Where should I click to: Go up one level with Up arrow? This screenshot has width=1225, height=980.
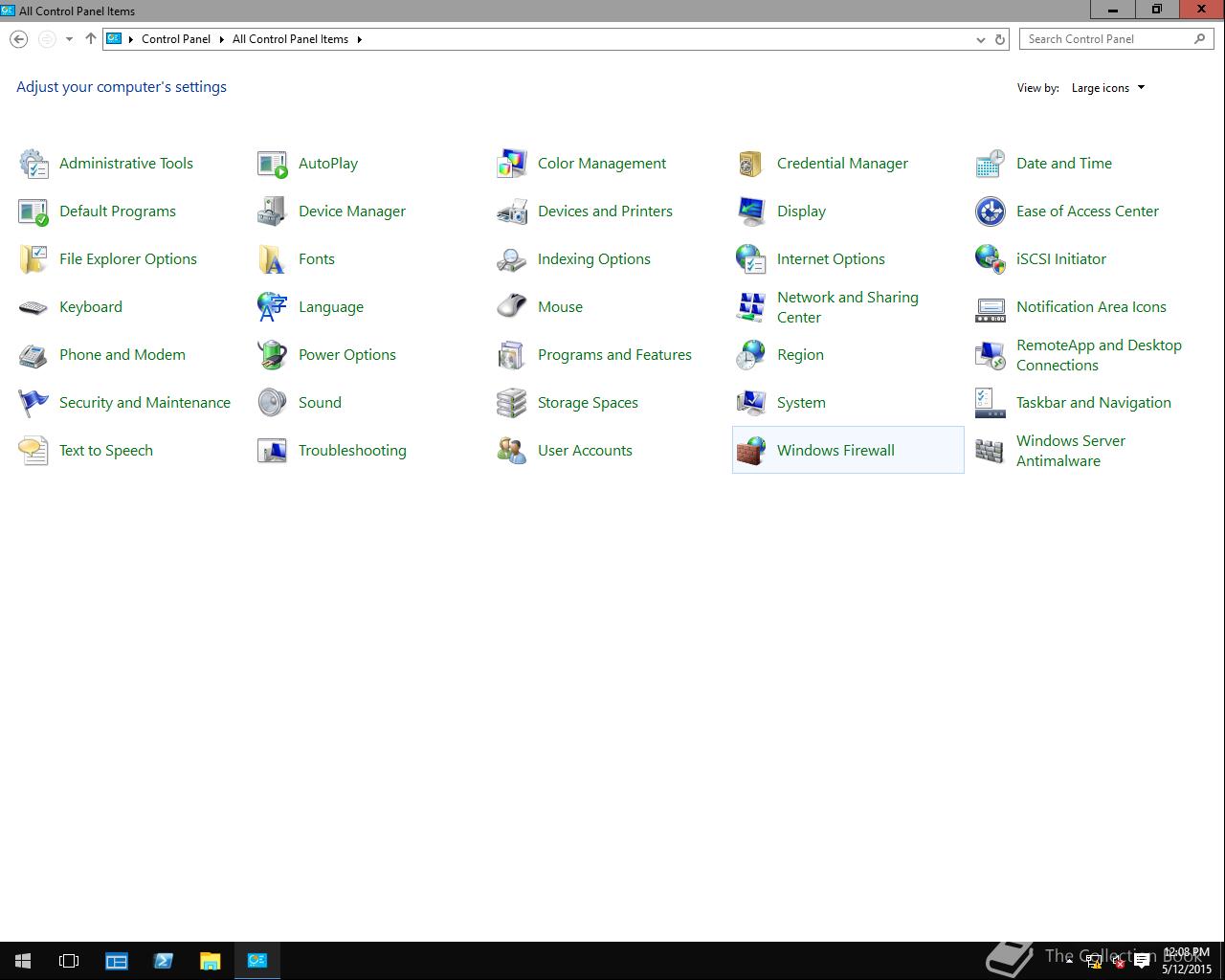[x=91, y=39]
